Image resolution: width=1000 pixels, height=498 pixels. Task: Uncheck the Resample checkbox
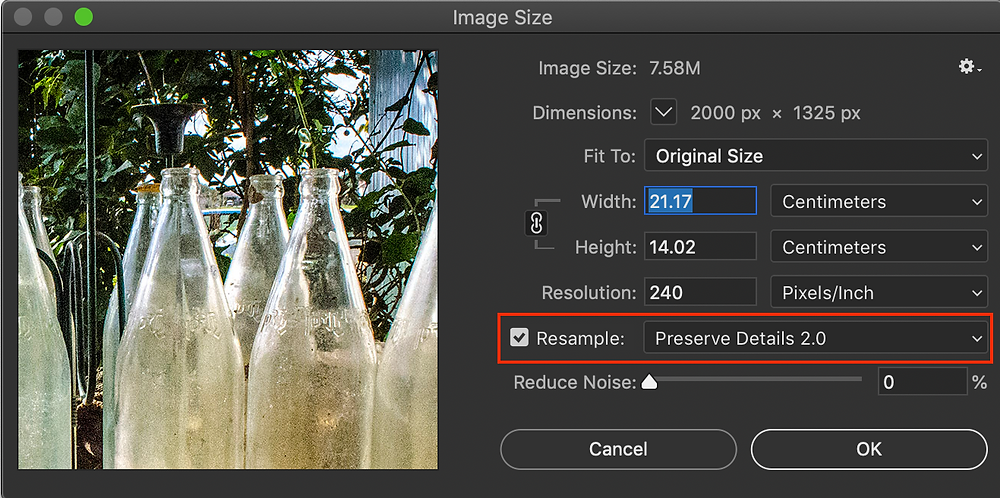[x=520, y=338]
